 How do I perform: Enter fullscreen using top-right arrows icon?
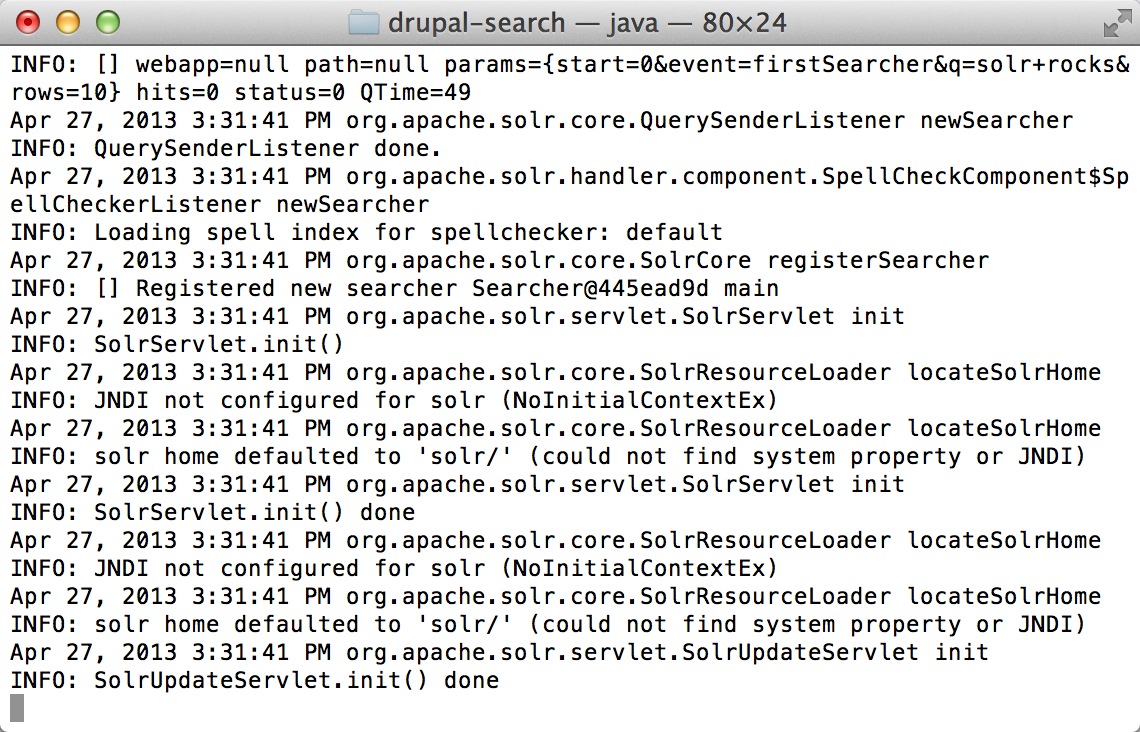pos(1117,24)
